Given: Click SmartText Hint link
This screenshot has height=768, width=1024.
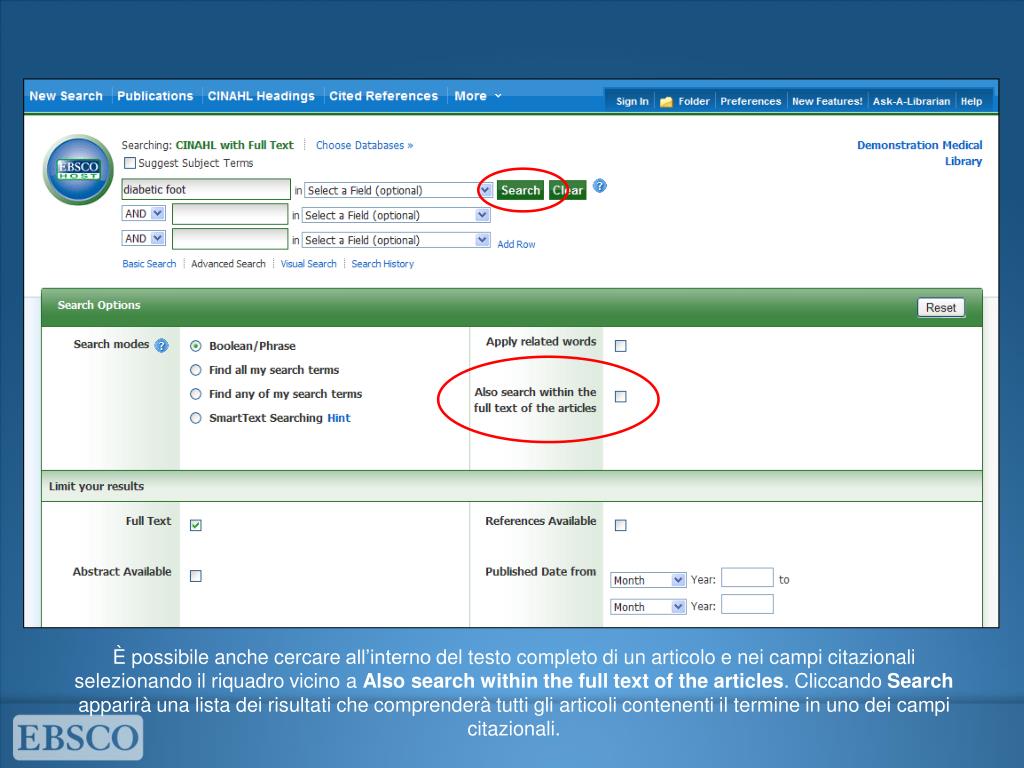Looking at the screenshot, I should [339, 418].
